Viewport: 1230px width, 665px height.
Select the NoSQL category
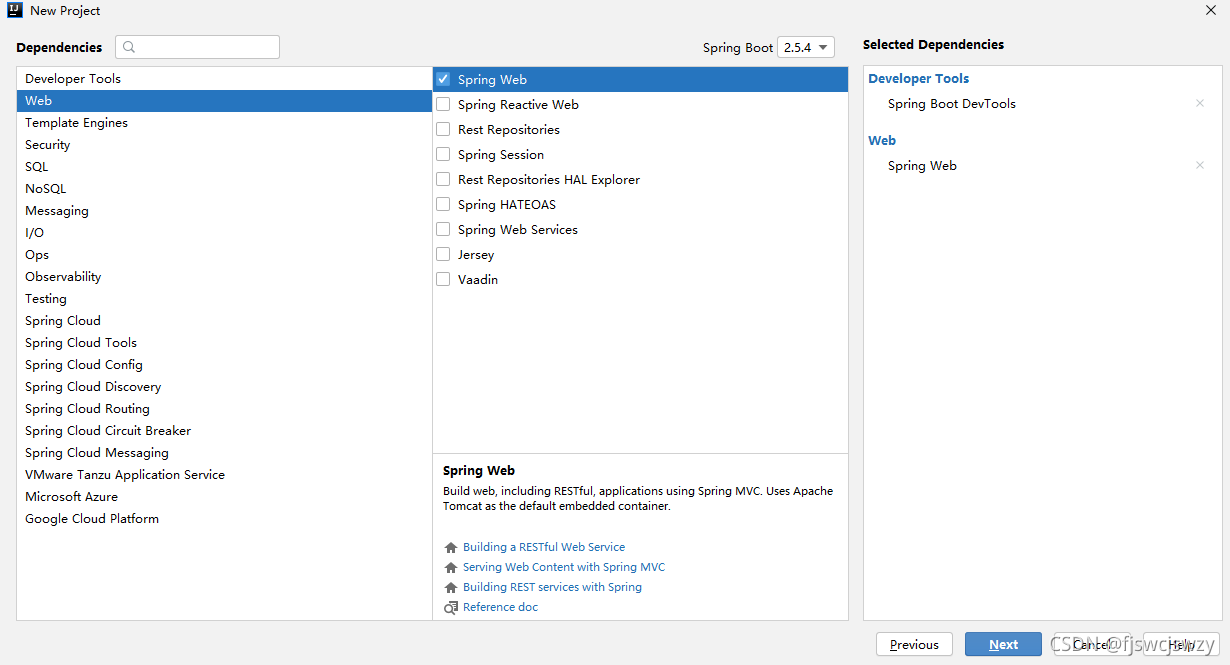pos(224,188)
